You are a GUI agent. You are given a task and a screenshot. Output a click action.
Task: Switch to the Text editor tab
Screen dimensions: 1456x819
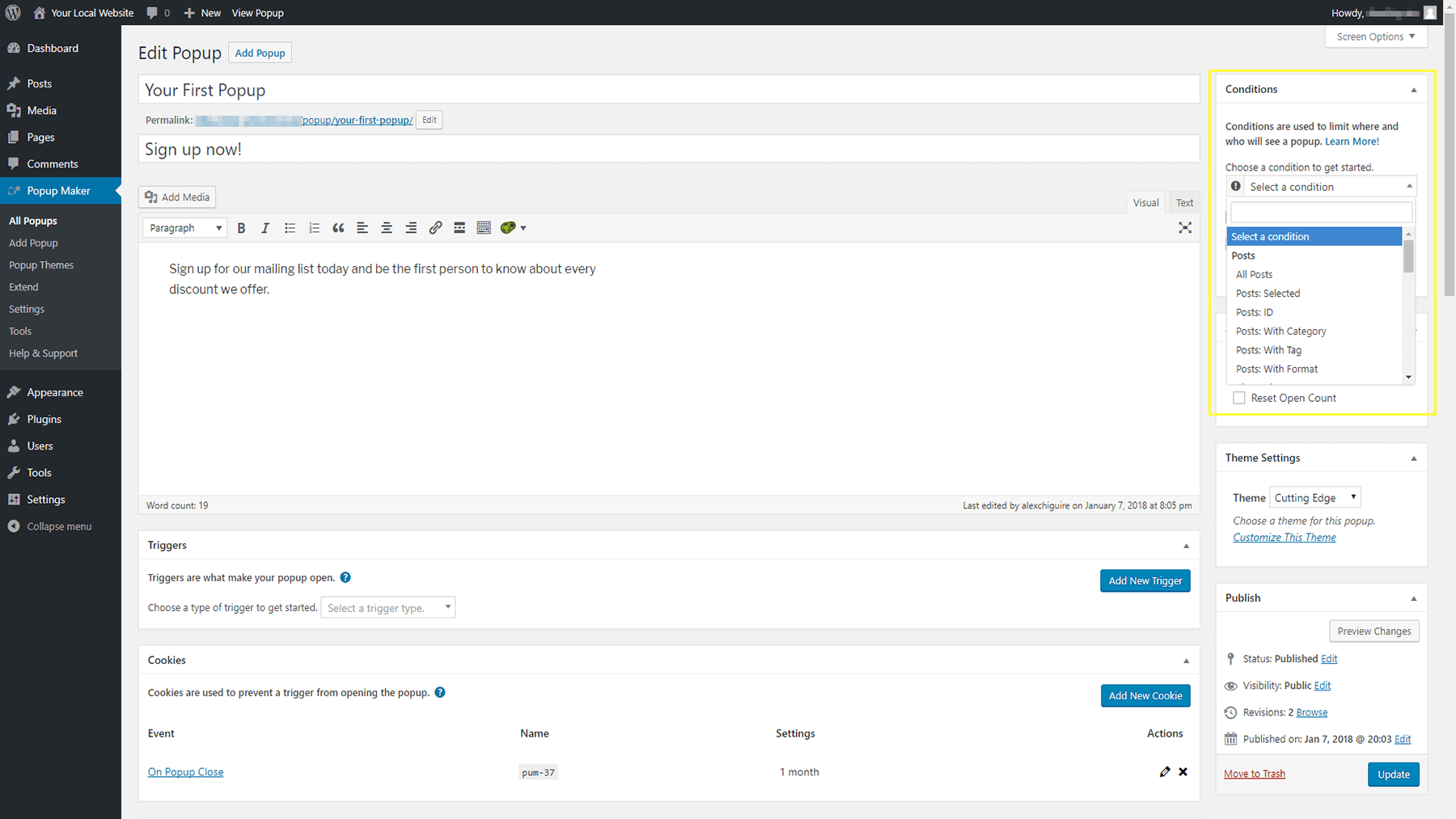coord(1184,203)
